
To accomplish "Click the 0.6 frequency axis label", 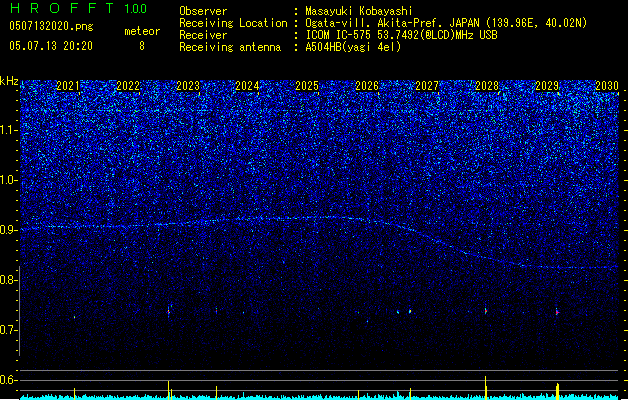I will click(9, 380).
